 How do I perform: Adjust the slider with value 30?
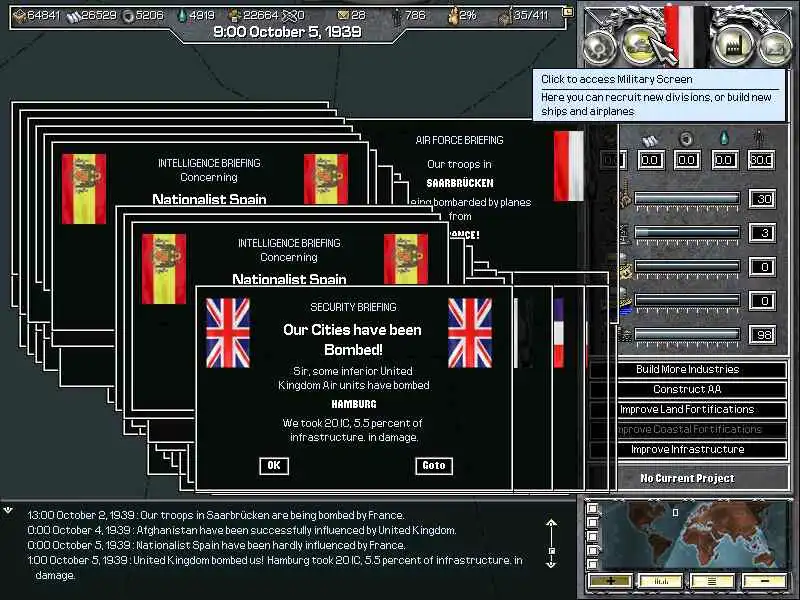[687, 198]
